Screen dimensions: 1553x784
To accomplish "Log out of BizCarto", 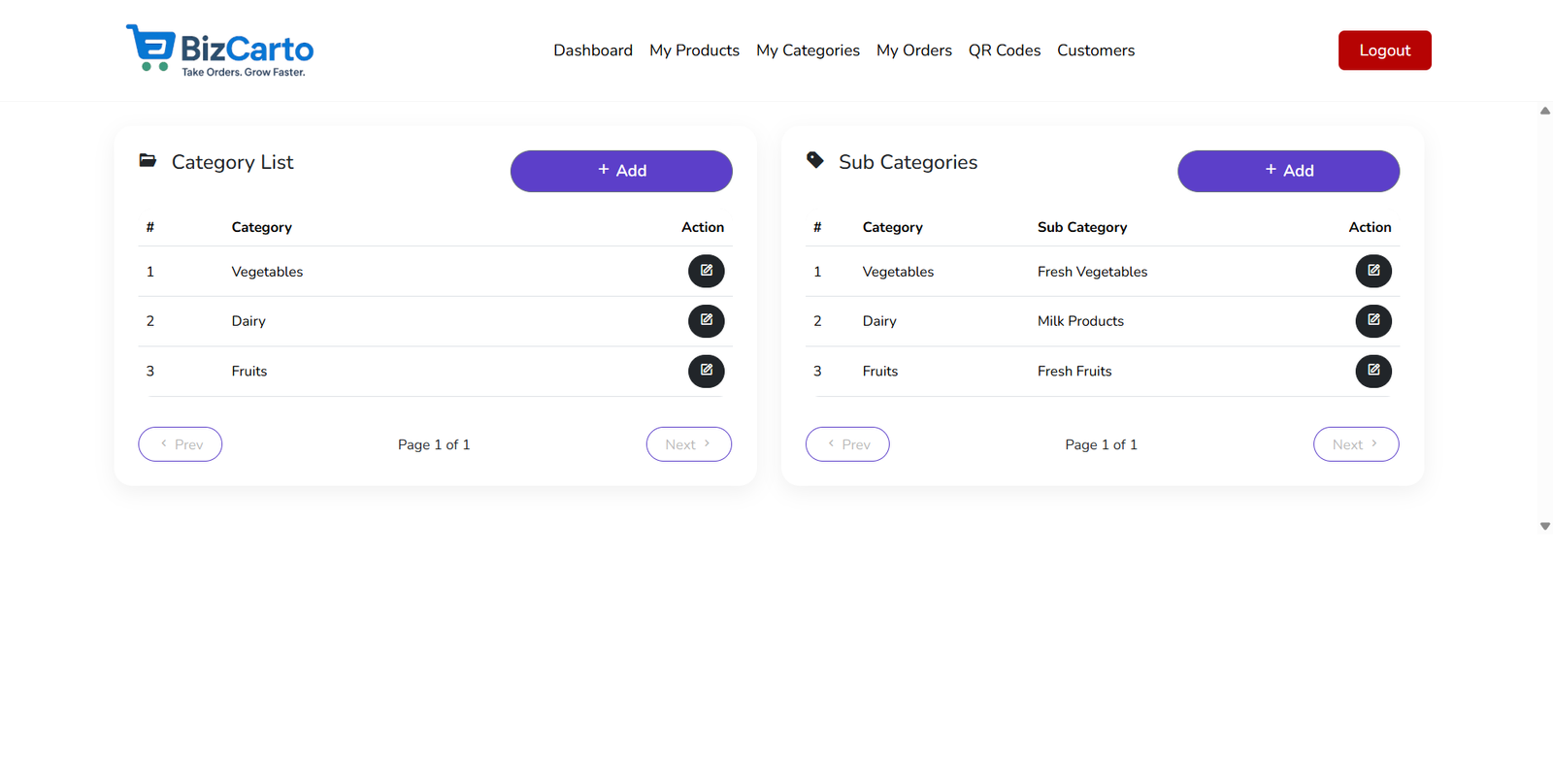I will point(1384,49).
